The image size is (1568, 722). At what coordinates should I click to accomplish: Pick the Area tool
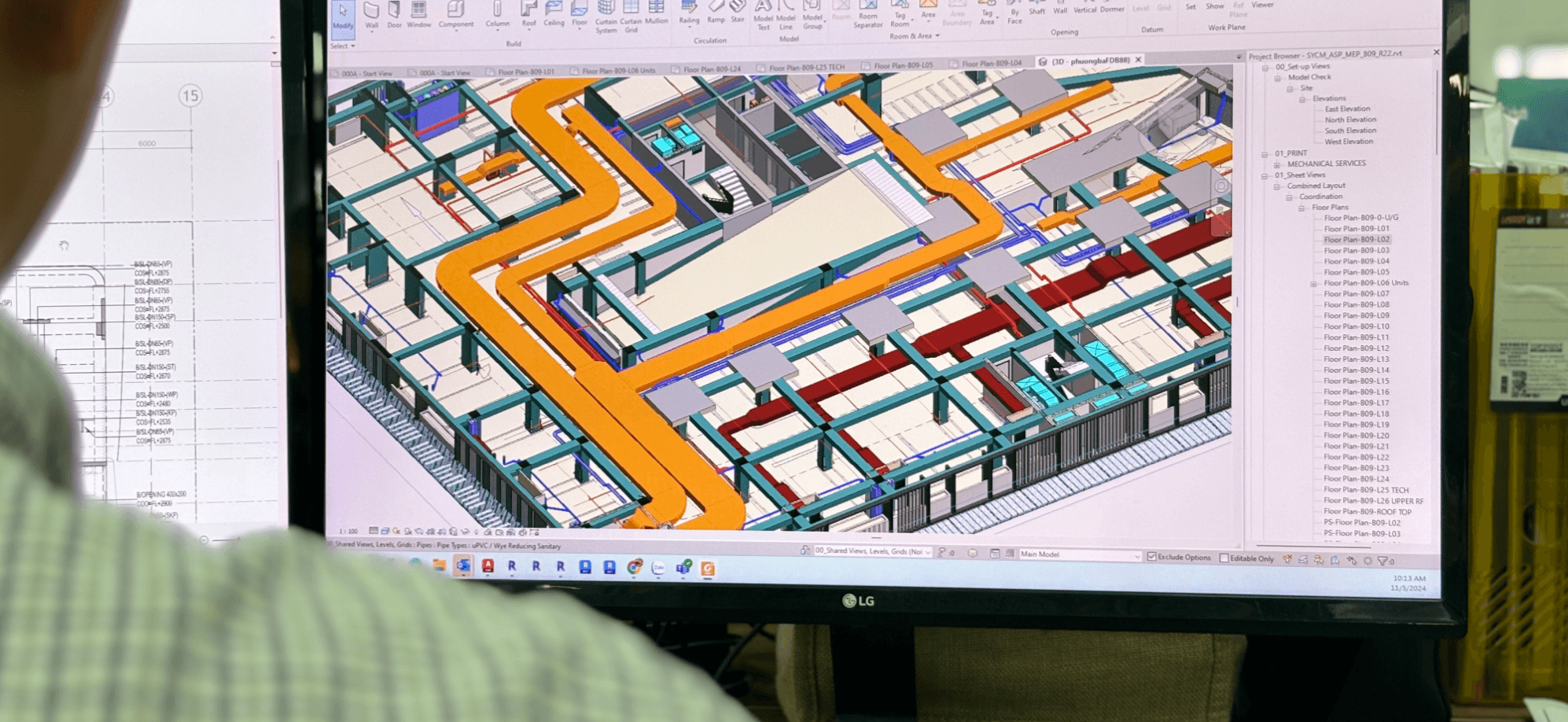(929, 11)
